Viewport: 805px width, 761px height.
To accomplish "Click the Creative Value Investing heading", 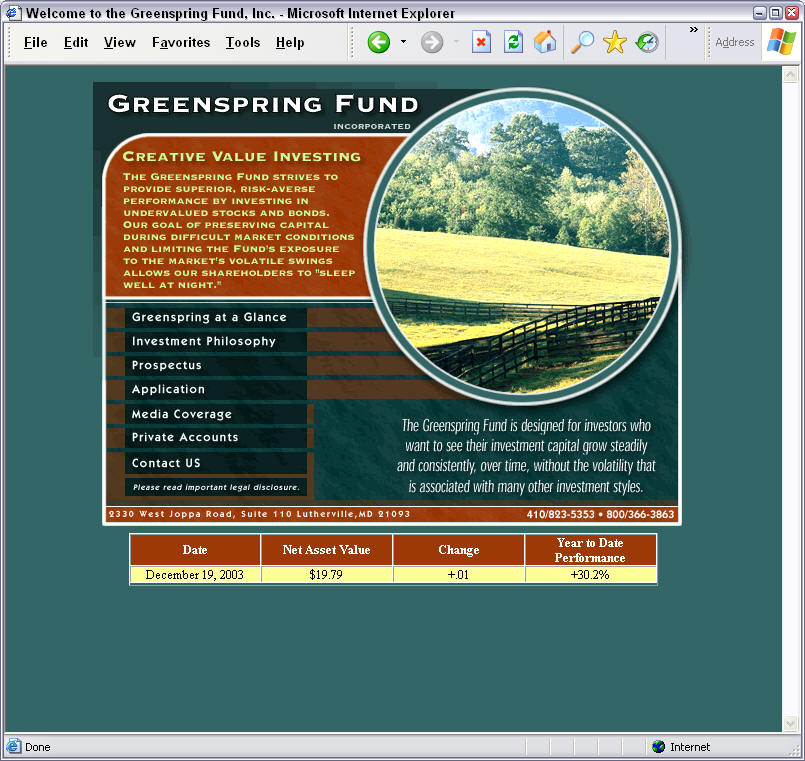I will [242, 157].
